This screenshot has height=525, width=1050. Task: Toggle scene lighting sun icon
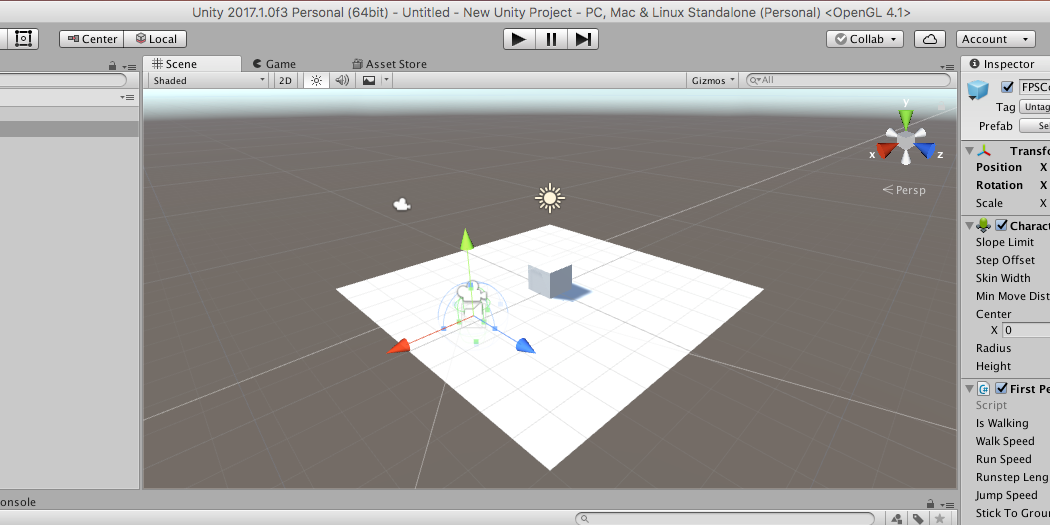316,80
